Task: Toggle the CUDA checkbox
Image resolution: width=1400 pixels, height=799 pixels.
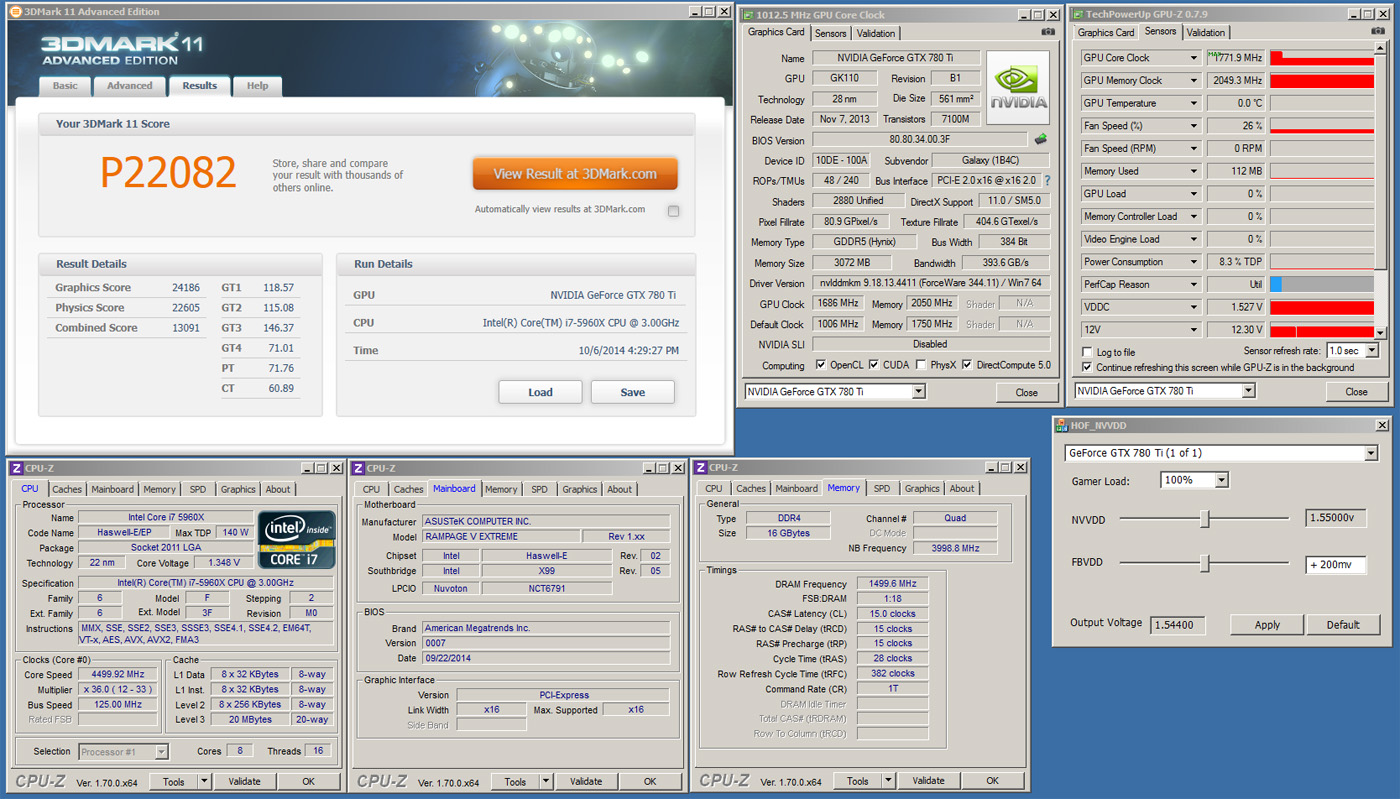Action: (874, 365)
